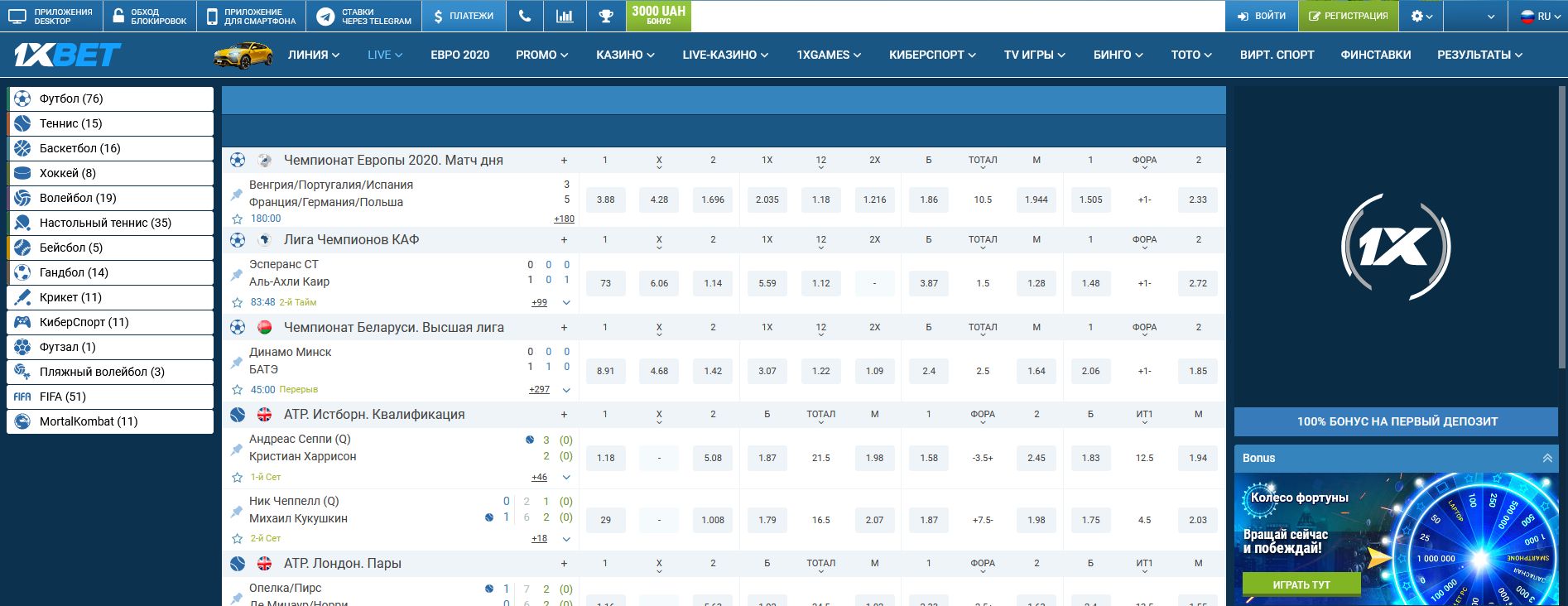The width and height of the screenshot is (1568, 606).
Task: Click the РЕГИСТРАЦИЯ button
Action: (1348, 16)
